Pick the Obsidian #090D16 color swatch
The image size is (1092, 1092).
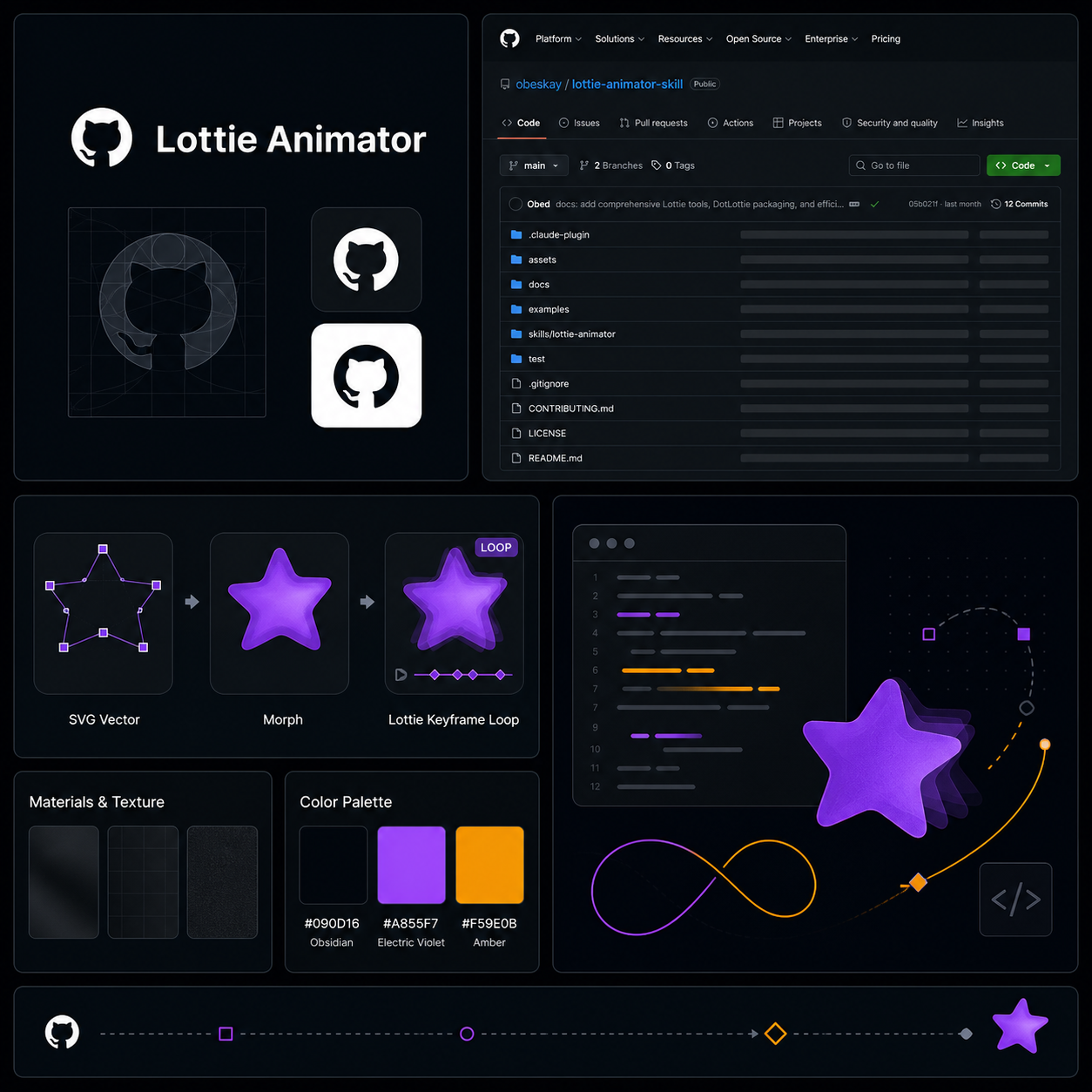coord(334,865)
